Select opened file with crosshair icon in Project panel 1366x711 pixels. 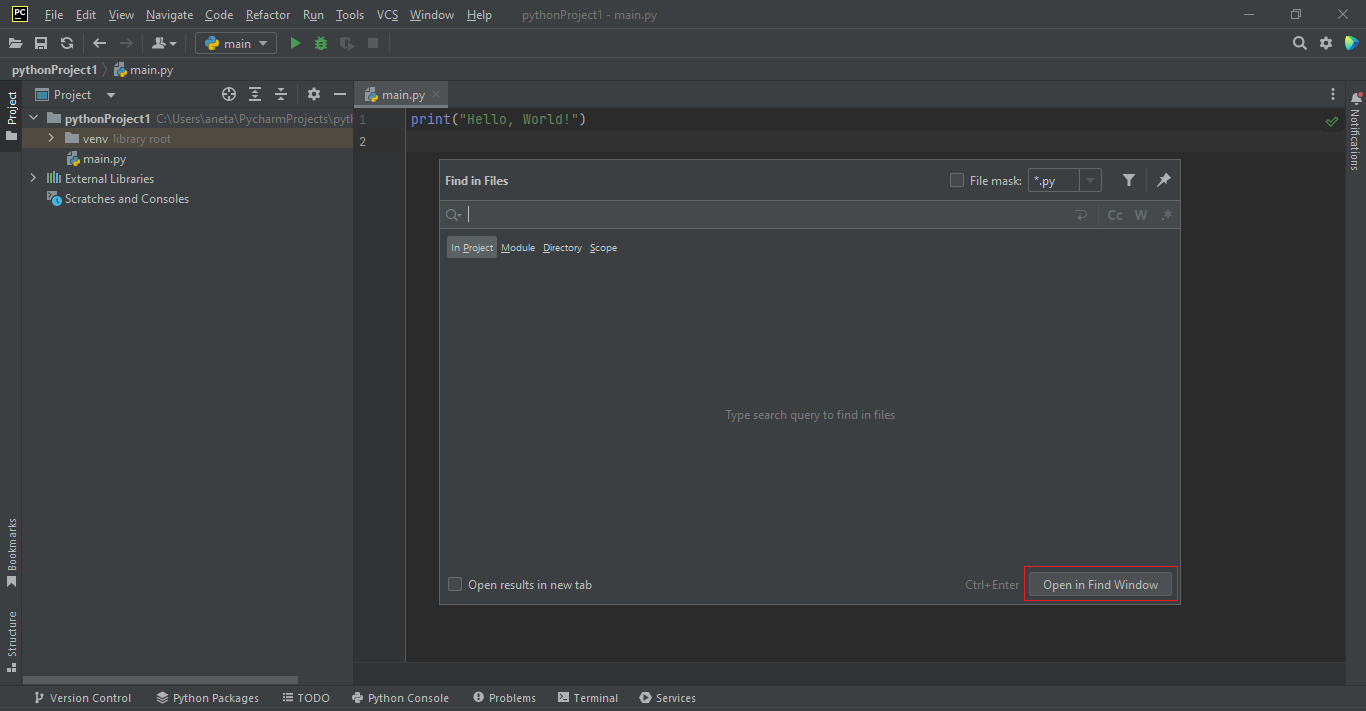click(228, 94)
